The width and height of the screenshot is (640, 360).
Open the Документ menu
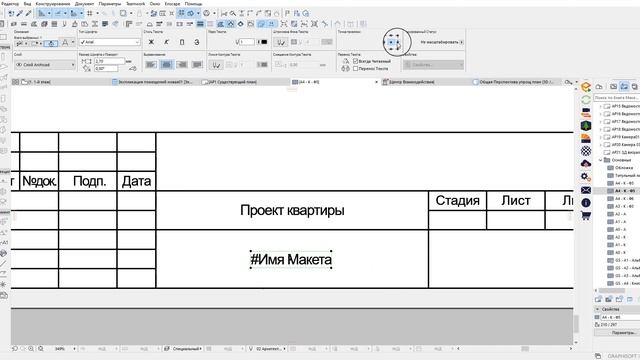point(84,4)
